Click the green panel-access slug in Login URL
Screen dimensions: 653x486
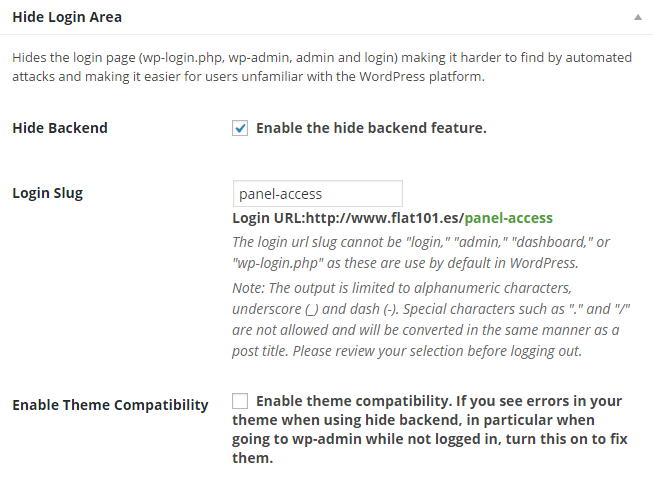(x=509, y=217)
